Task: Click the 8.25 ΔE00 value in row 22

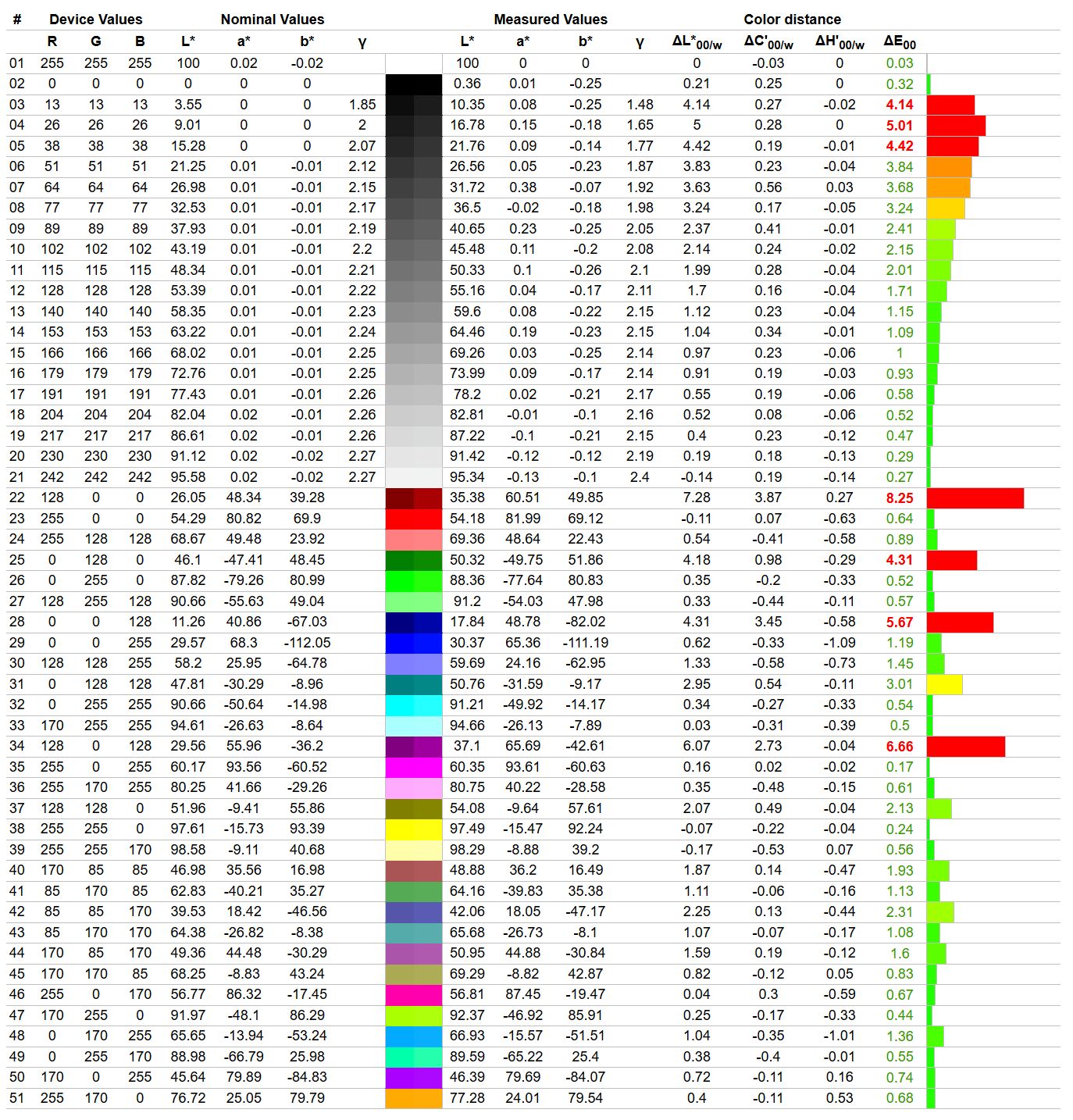Action: coord(899,498)
